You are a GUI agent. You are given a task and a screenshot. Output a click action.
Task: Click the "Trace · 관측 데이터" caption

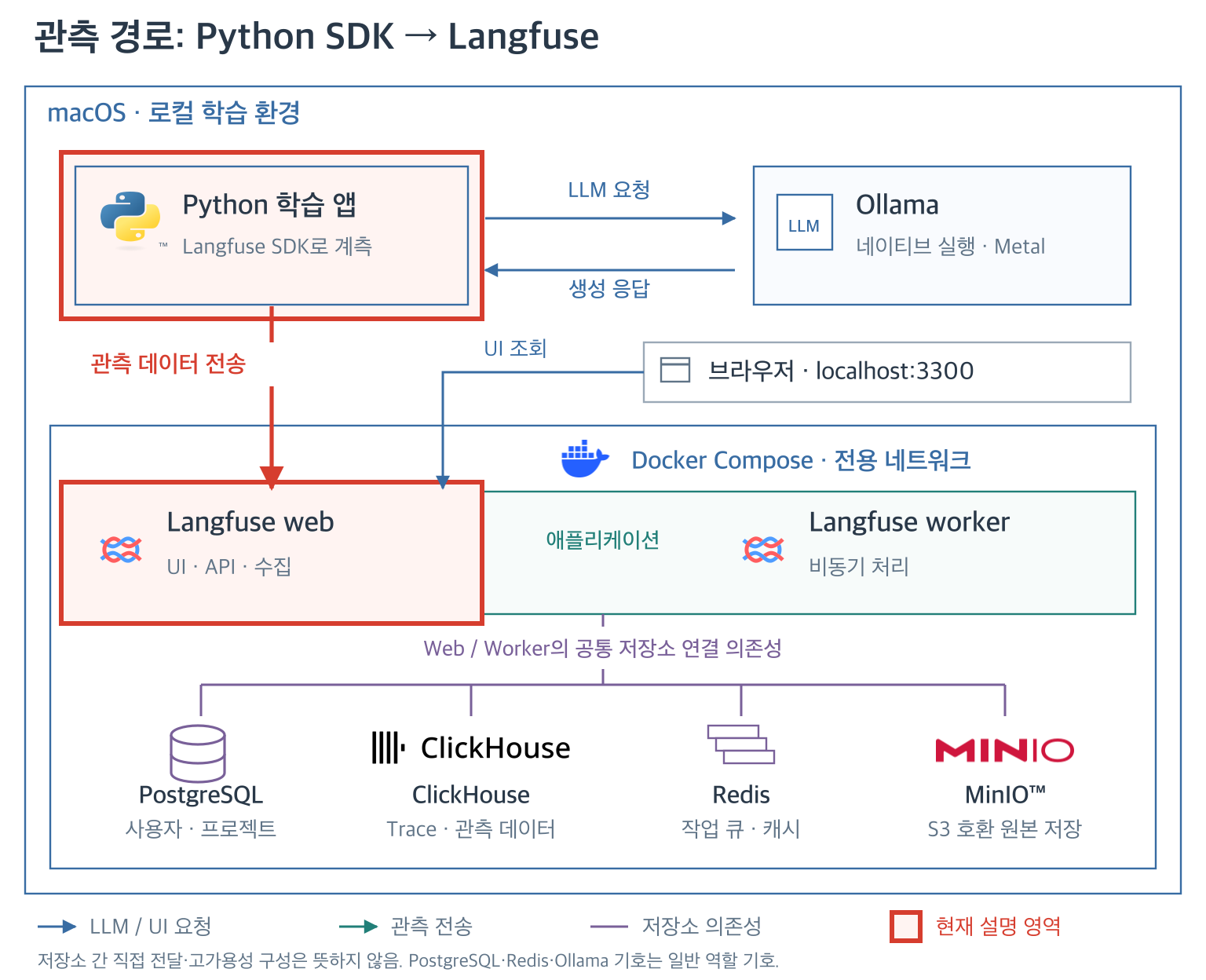click(471, 828)
